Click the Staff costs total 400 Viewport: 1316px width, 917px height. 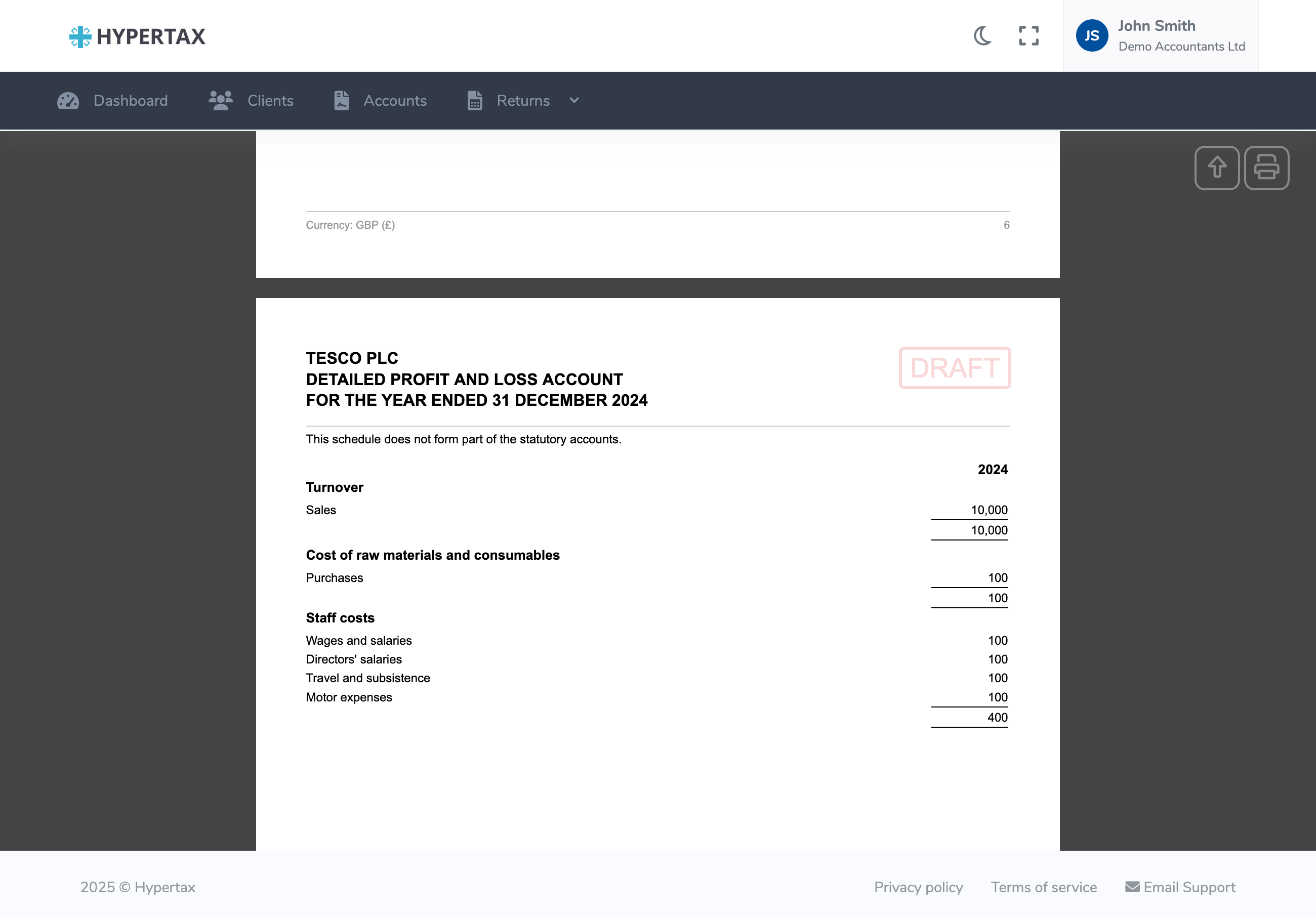click(997, 718)
